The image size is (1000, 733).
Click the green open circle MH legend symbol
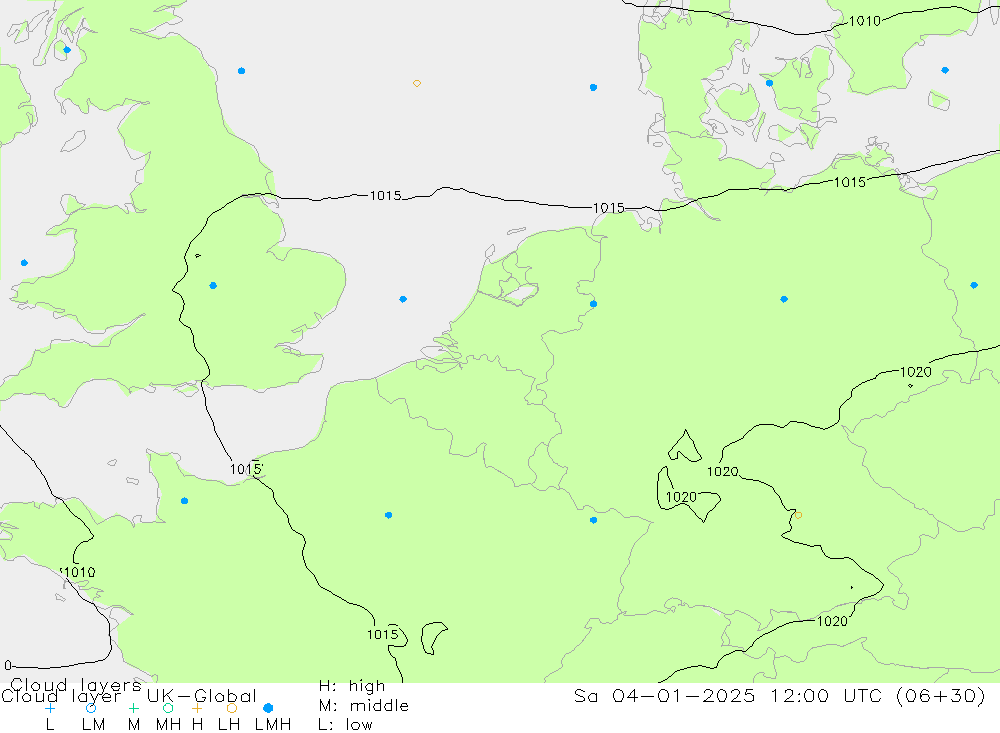tap(168, 708)
